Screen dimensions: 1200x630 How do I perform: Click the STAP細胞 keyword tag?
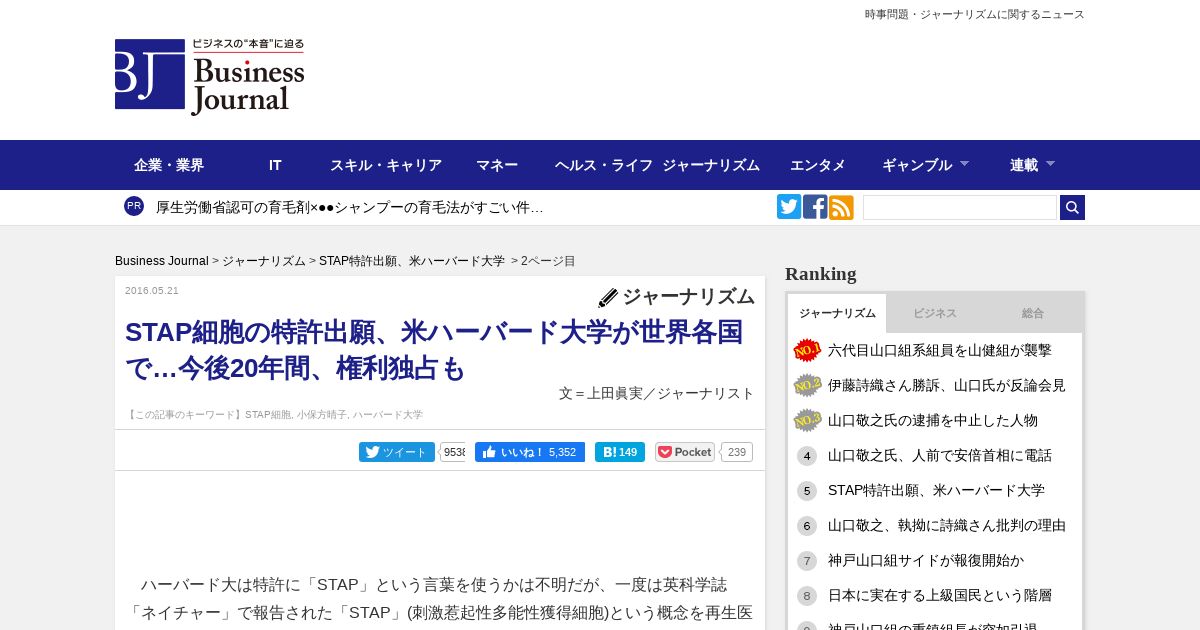(x=268, y=415)
